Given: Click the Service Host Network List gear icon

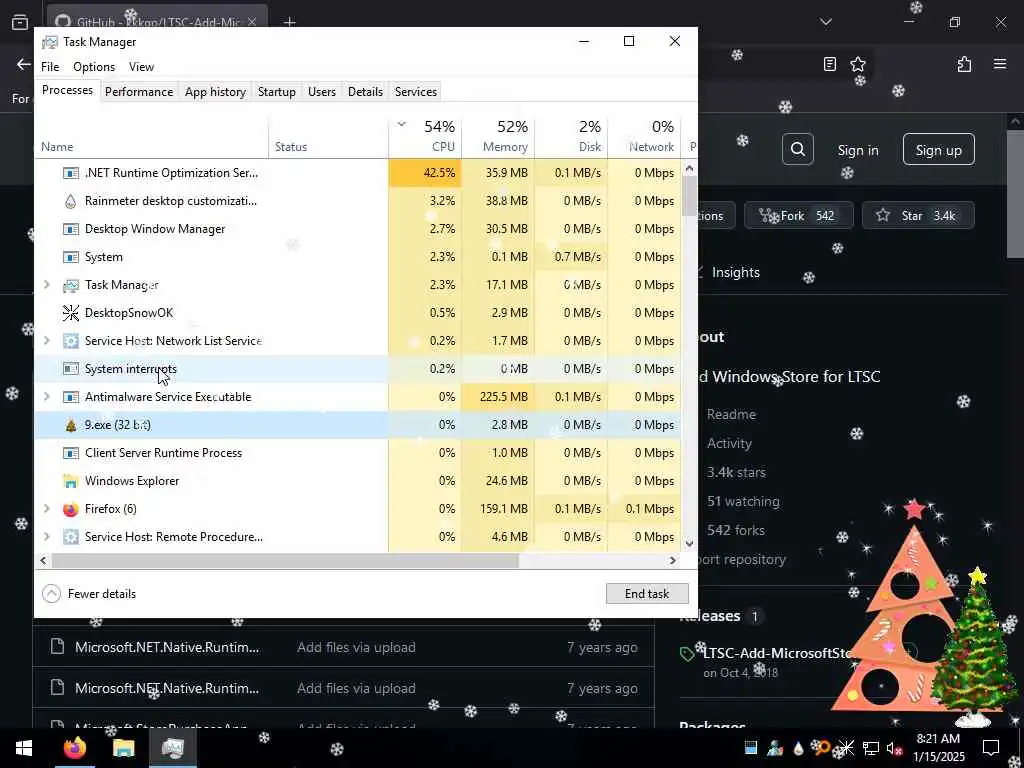Looking at the screenshot, I should click(x=71, y=341).
